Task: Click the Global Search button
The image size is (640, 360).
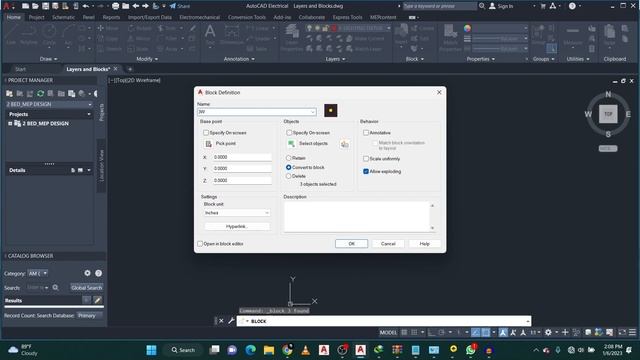Action: click(x=87, y=288)
